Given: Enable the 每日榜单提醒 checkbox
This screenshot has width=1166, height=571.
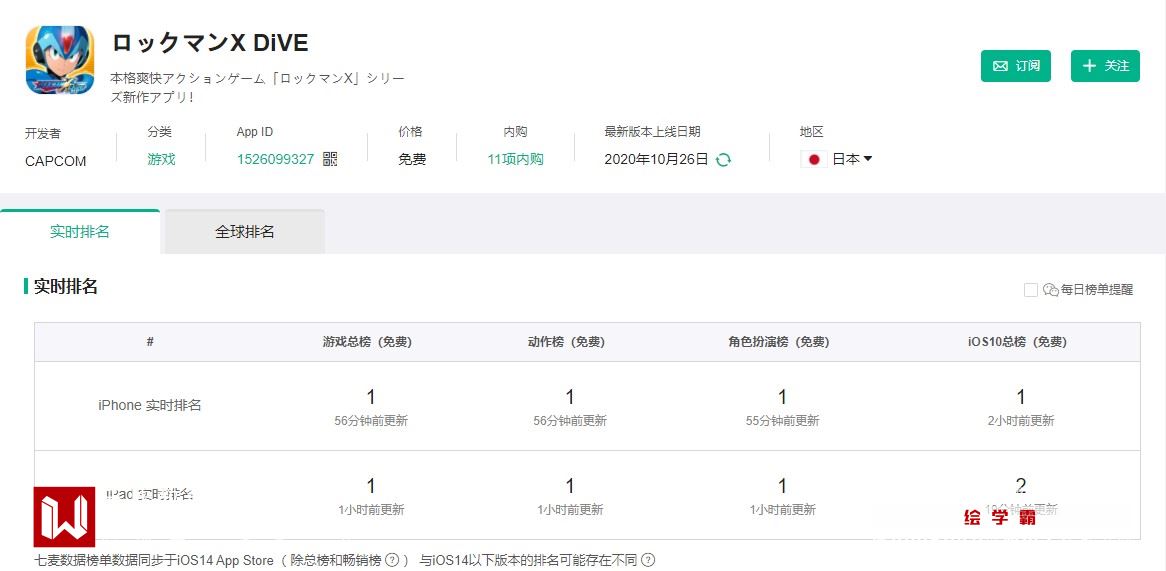Looking at the screenshot, I should (x=1030, y=290).
